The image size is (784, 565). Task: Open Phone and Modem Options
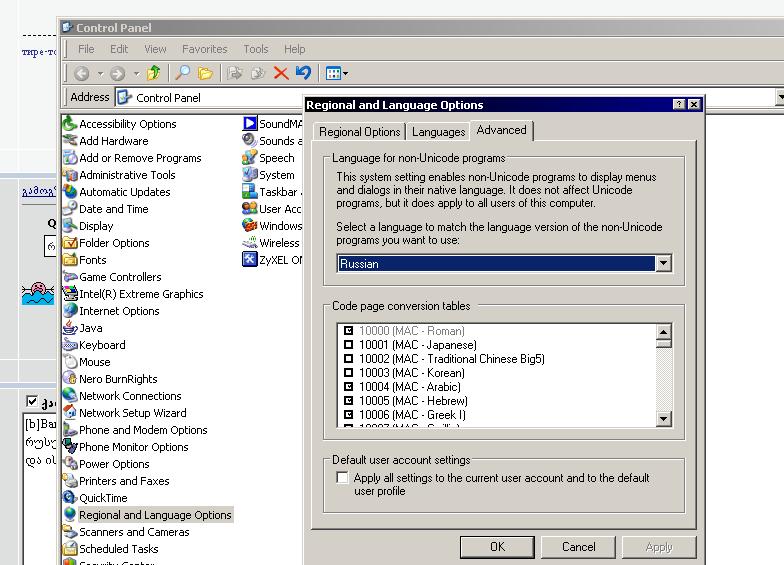tap(135, 430)
